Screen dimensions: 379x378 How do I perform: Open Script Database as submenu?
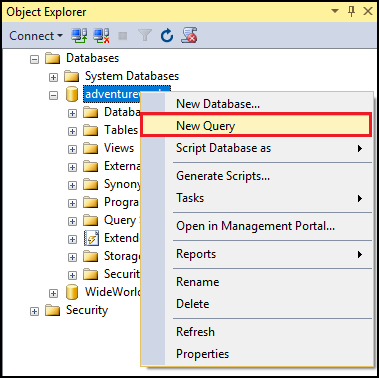[256, 148]
